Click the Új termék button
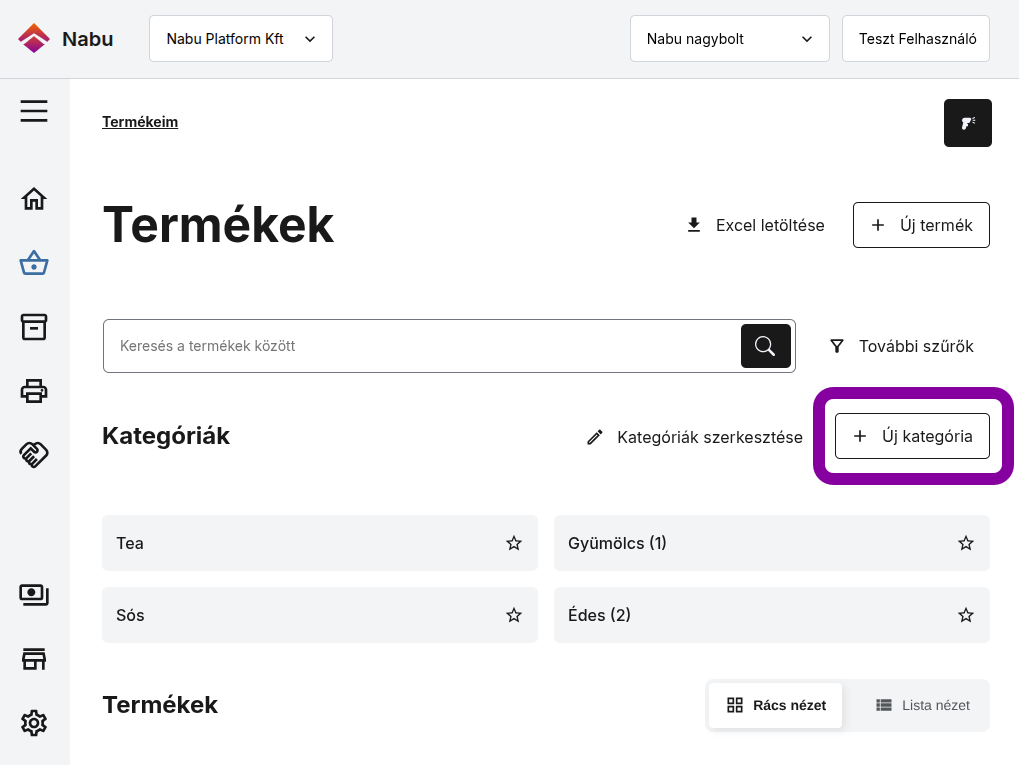Screen dimensions: 1019x765 tap(921, 225)
